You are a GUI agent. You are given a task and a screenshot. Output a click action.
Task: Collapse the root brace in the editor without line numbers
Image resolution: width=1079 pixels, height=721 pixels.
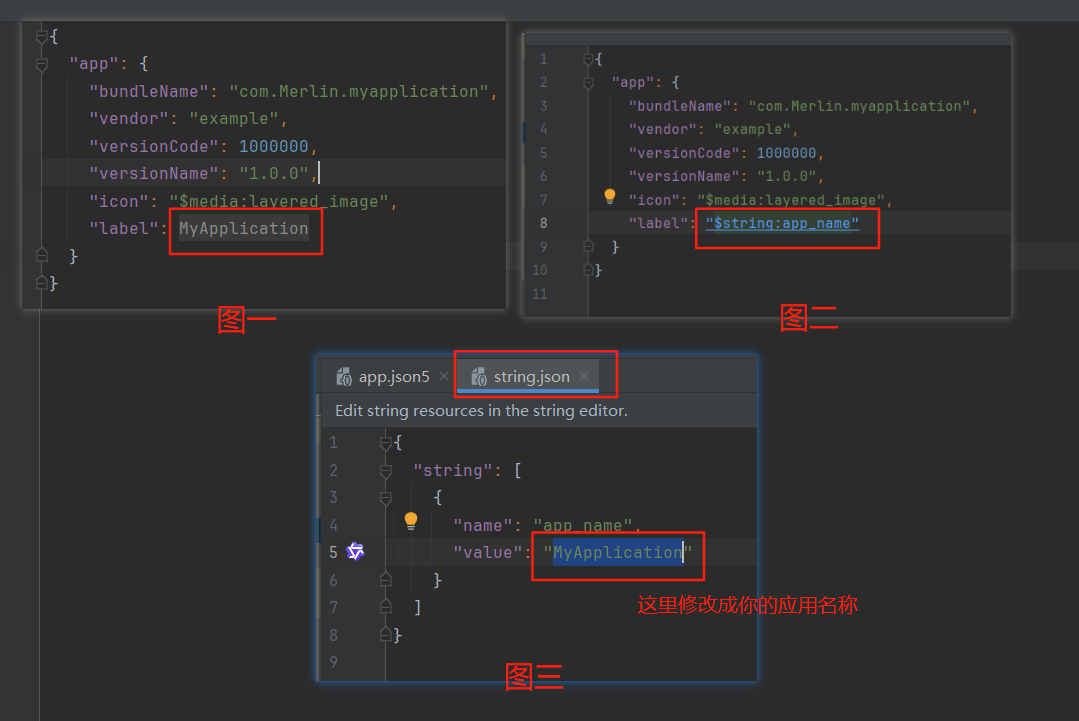[x=41, y=36]
